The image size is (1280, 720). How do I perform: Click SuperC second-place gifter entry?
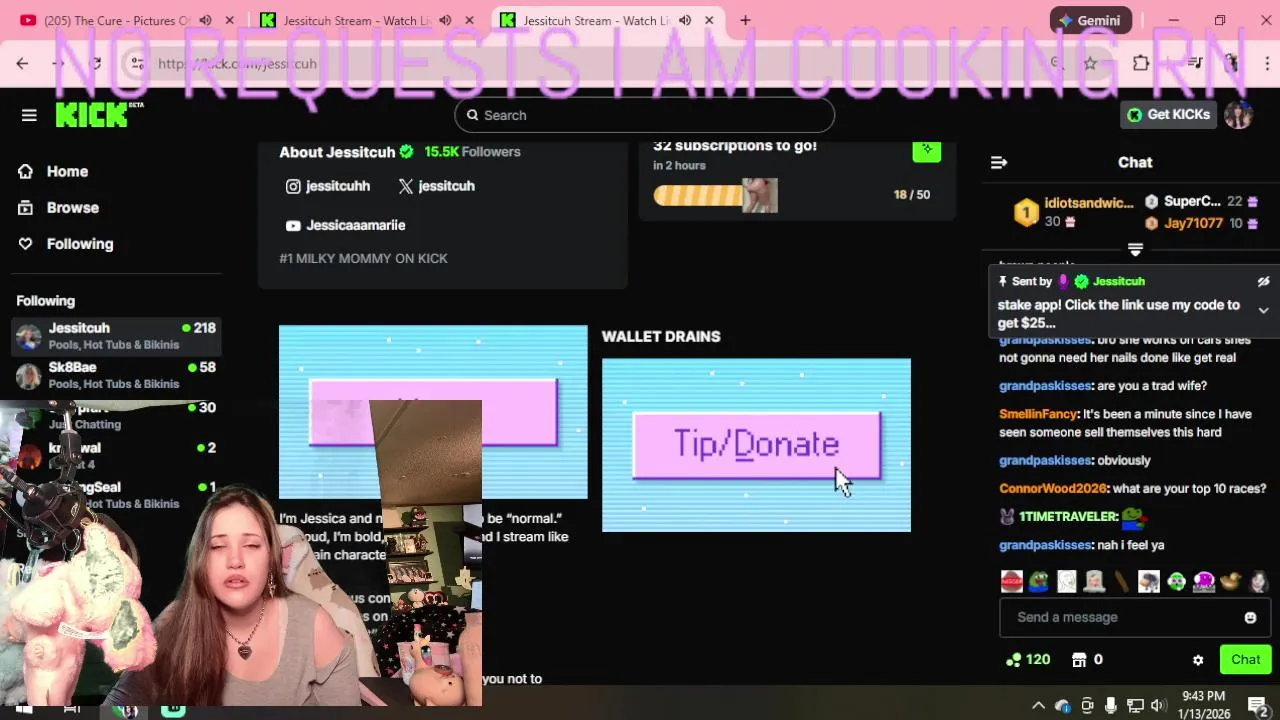coord(1200,201)
